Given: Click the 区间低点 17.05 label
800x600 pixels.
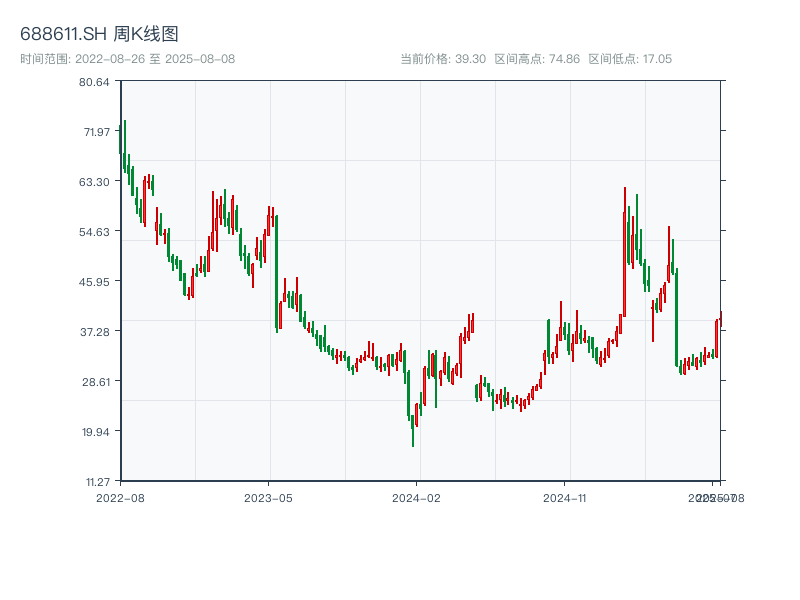Looking at the screenshot, I should click(x=630, y=59).
